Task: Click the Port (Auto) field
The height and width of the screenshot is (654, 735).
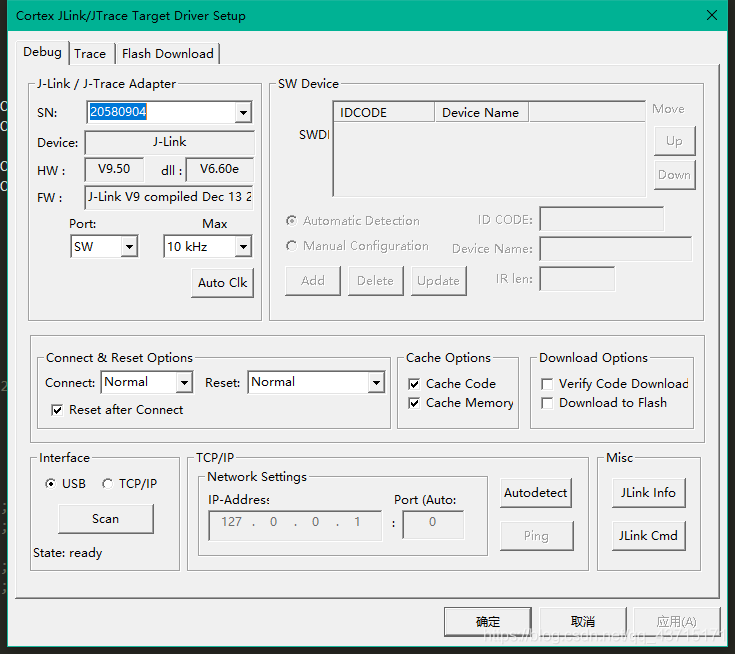Action: coord(433,525)
